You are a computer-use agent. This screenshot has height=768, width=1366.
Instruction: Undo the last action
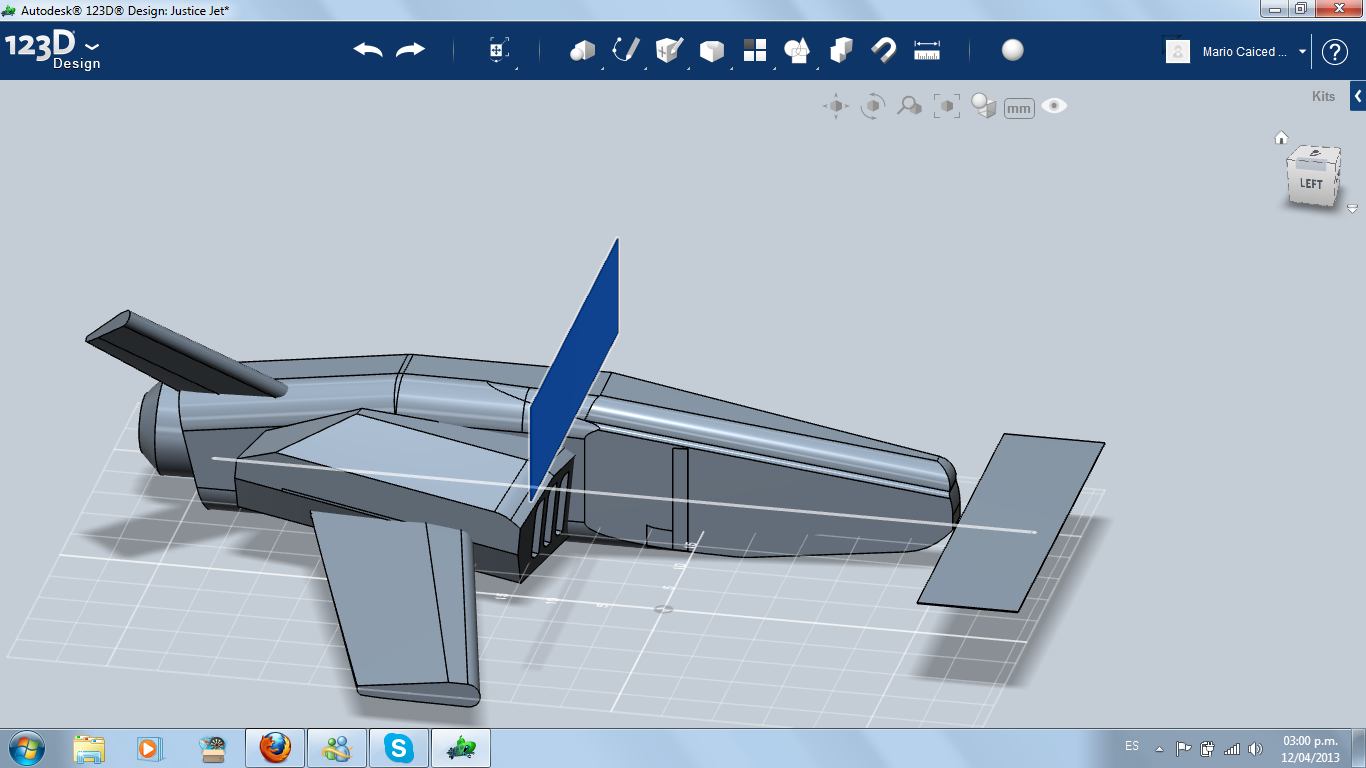coord(368,50)
